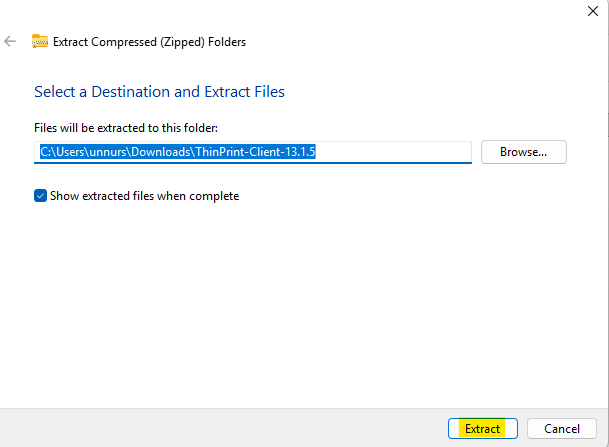Click the back arrow in the wizard header
609x447 pixels.
coord(10,41)
